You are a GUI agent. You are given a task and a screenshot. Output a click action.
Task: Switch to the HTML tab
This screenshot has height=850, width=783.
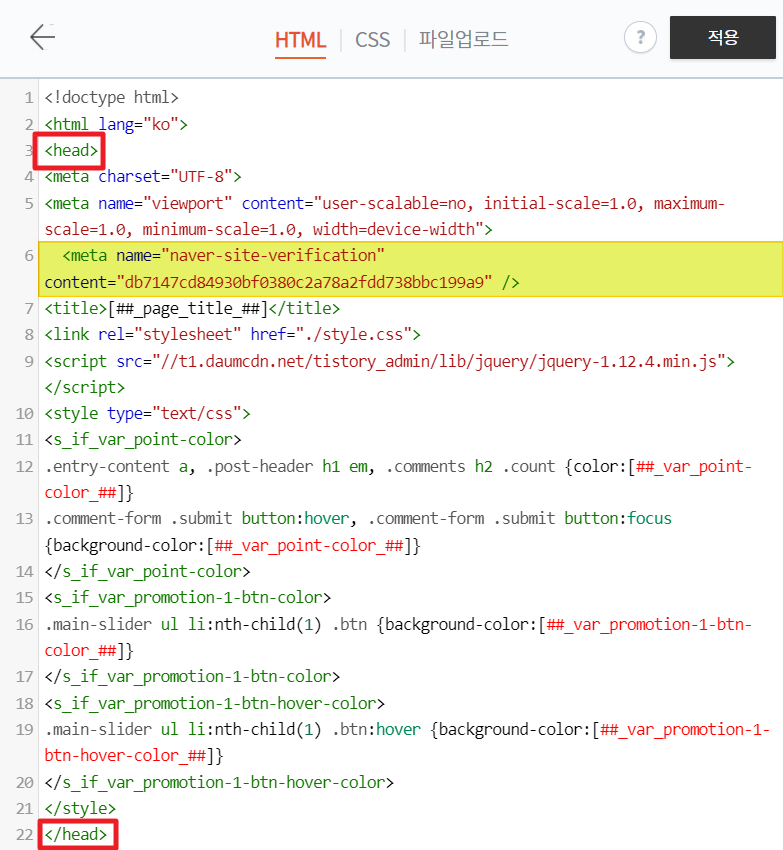pos(300,40)
